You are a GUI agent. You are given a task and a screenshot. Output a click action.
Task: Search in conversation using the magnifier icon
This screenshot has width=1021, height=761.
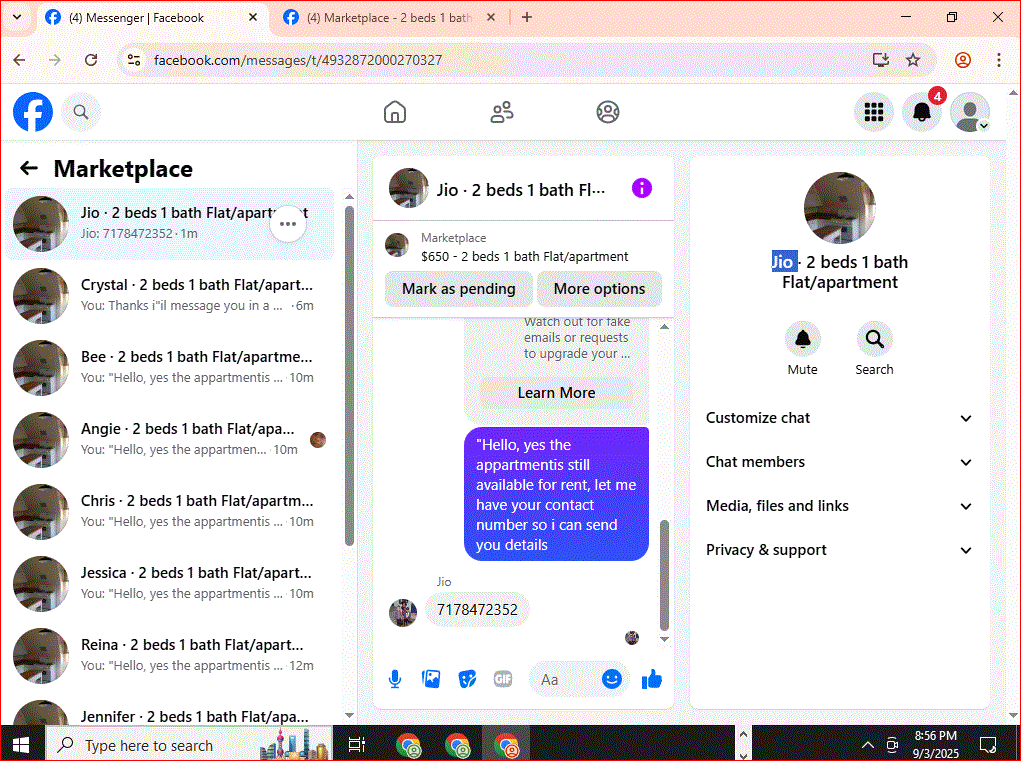874,339
